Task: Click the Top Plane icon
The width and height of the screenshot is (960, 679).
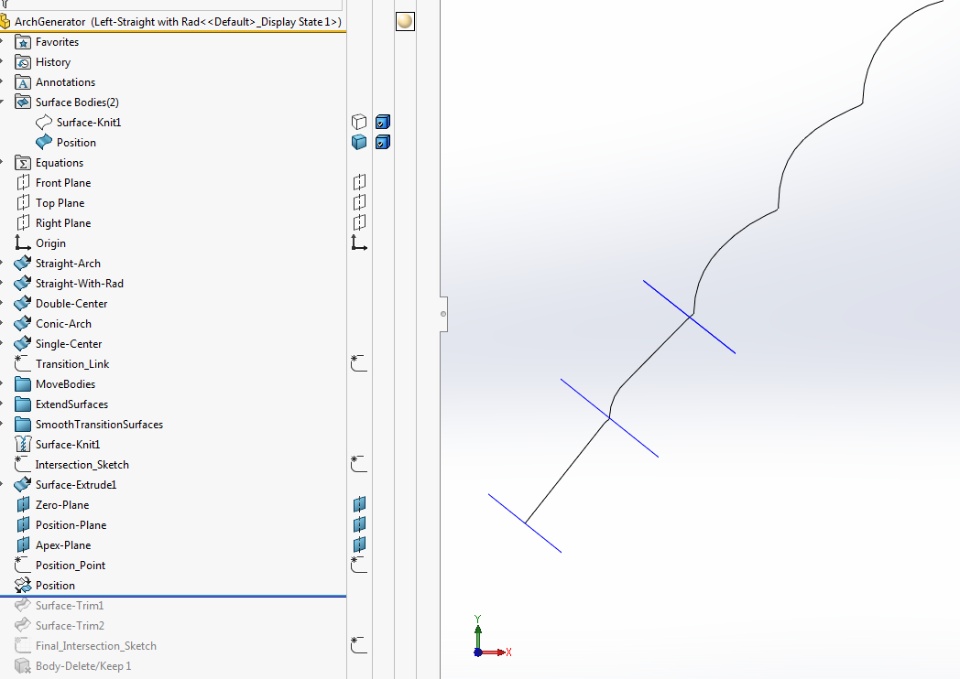Action: tap(23, 203)
